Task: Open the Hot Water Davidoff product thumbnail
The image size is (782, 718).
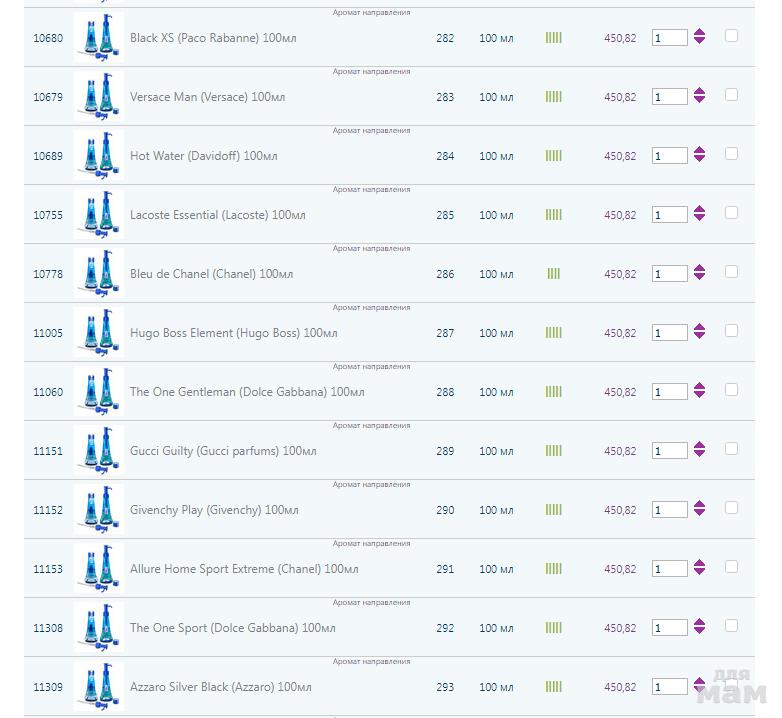Action: pos(98,156)
